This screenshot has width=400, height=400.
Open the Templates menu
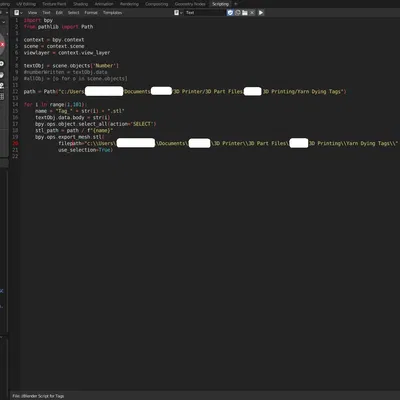point(112,13)
